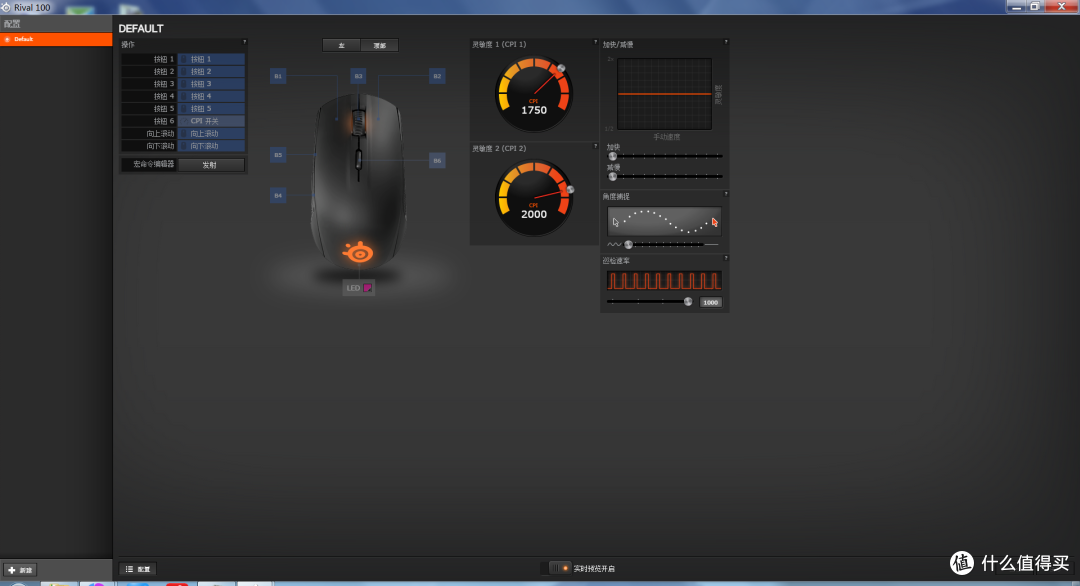Open help for 角度捕捉 angle snapping

pyautogui.click(x=726, y=194)
